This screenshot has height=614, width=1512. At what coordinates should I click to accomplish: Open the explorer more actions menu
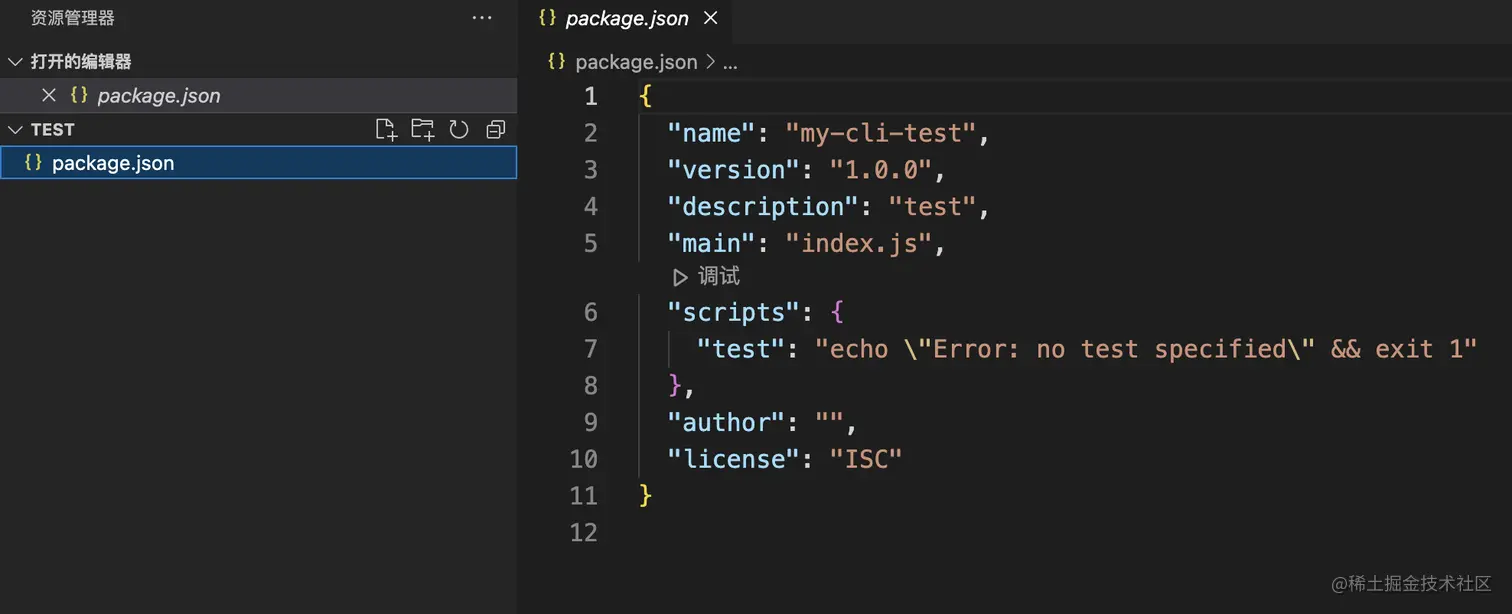(482, 18)
